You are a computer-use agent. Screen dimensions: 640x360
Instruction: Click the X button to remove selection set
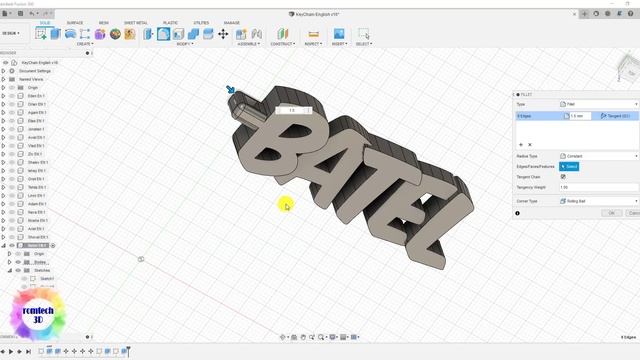[x=530, y=144]
